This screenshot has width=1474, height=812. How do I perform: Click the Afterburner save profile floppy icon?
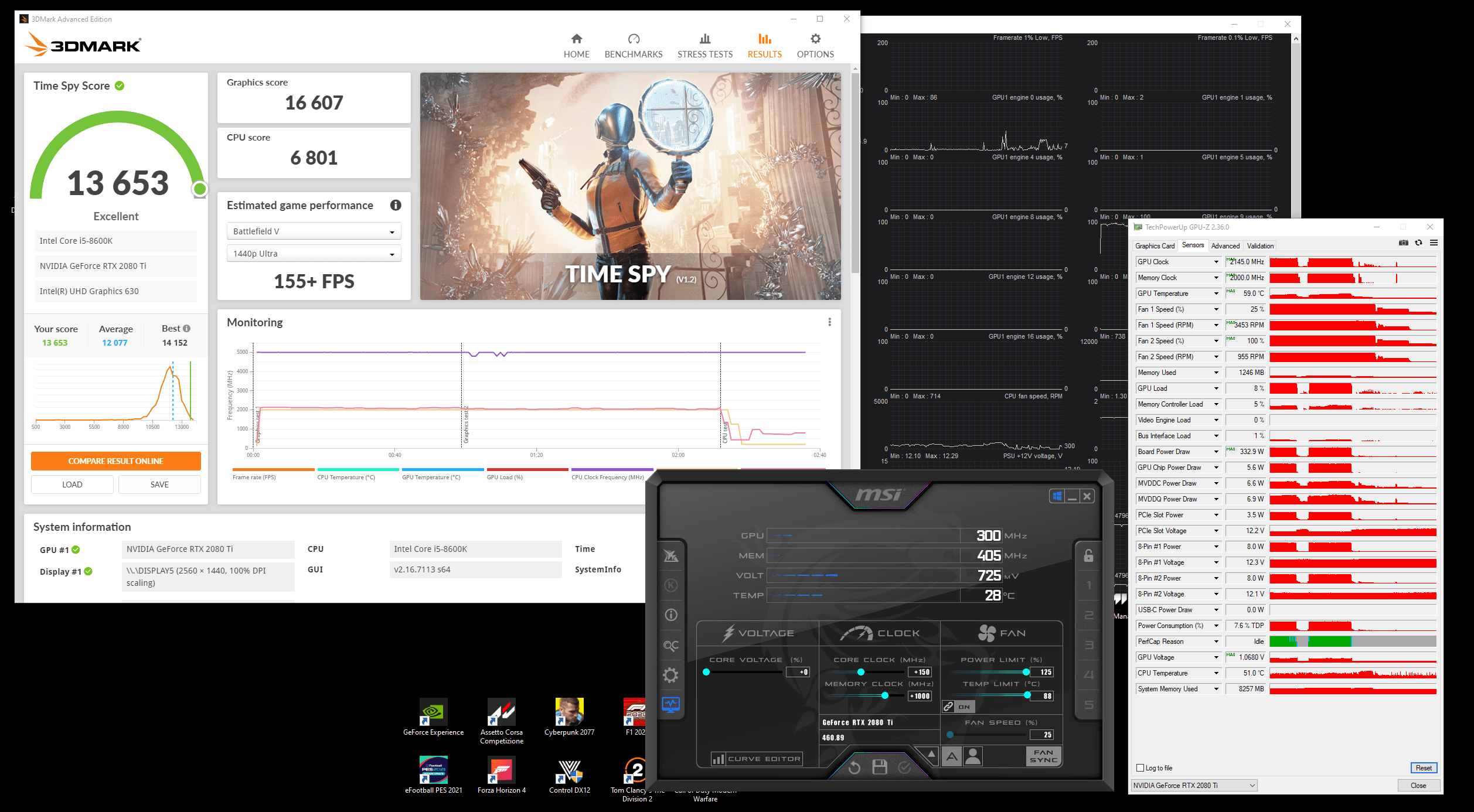pos(879,767)
